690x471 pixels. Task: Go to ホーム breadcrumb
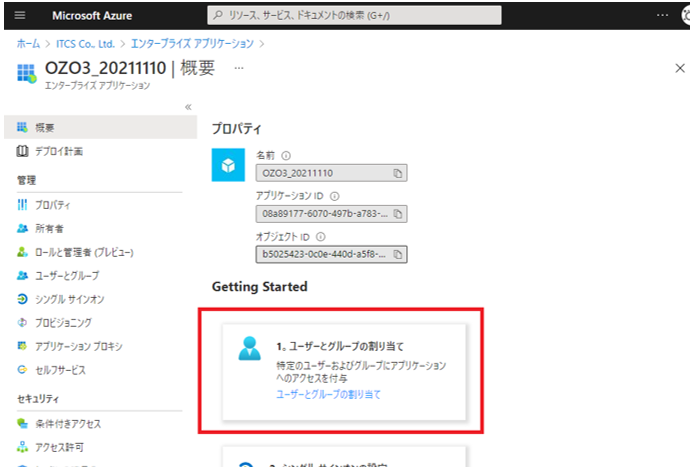[28, 44]
